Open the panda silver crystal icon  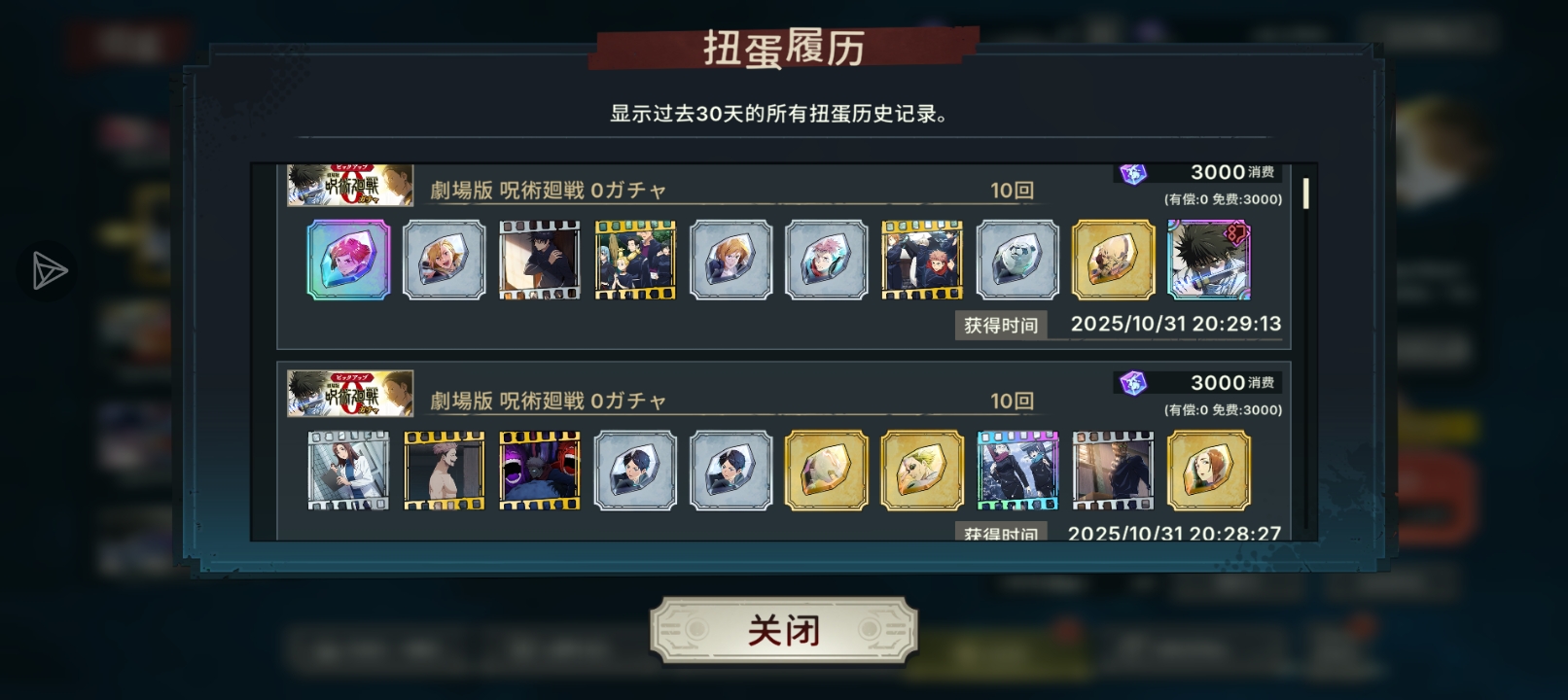click(x=1017, y=260)
